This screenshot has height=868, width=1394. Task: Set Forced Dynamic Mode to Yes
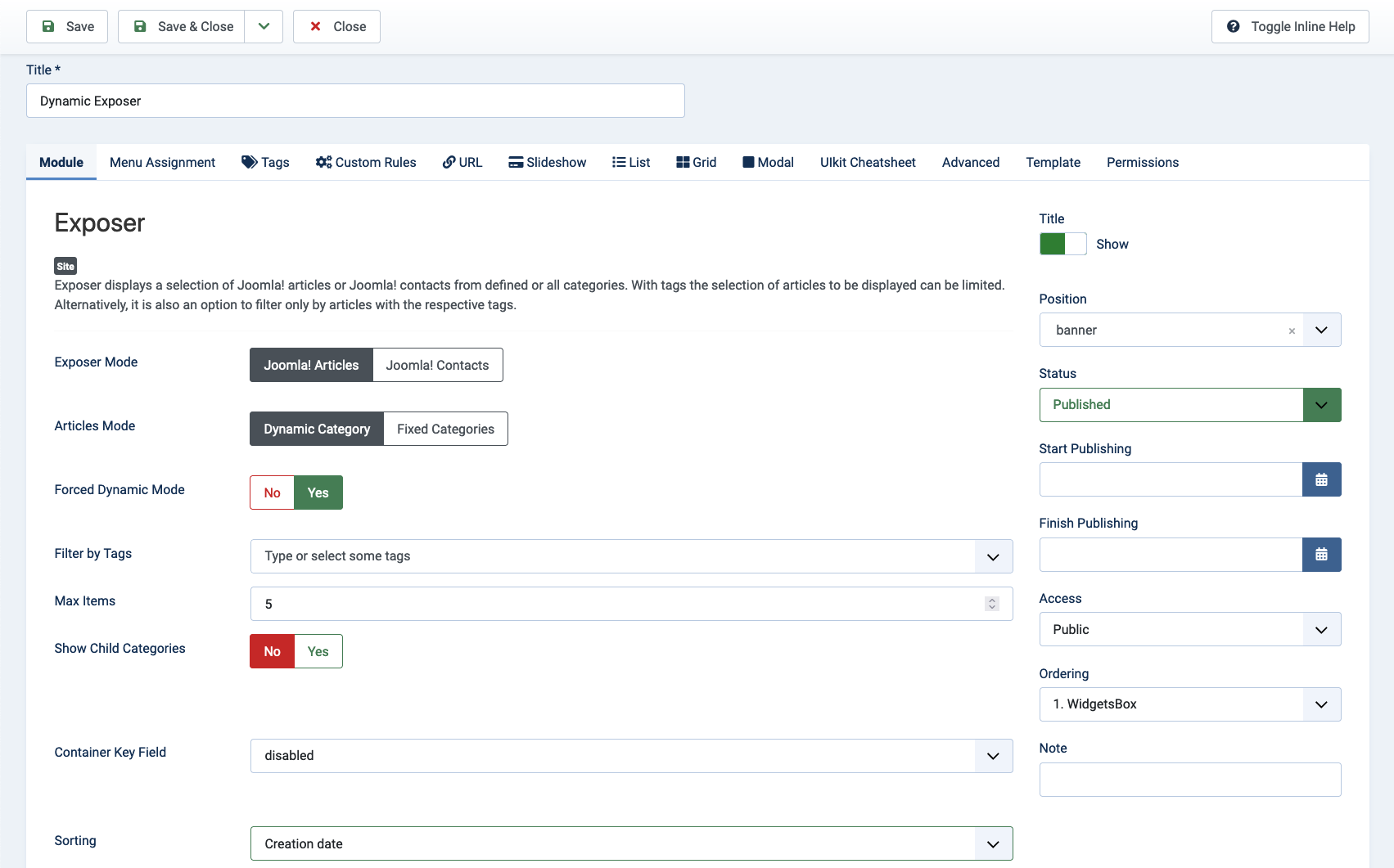click(318, 492)
